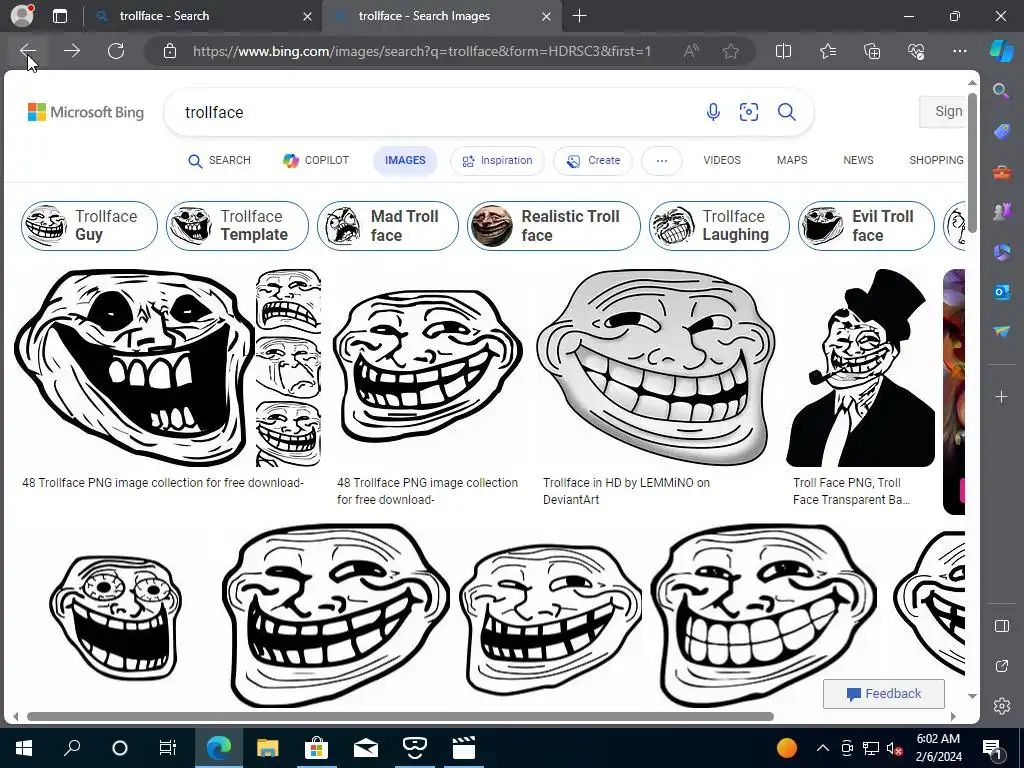The height and width of the screenshot is (768, 1024).
Task: Click the Create button
Action: [x=593, y=161]
